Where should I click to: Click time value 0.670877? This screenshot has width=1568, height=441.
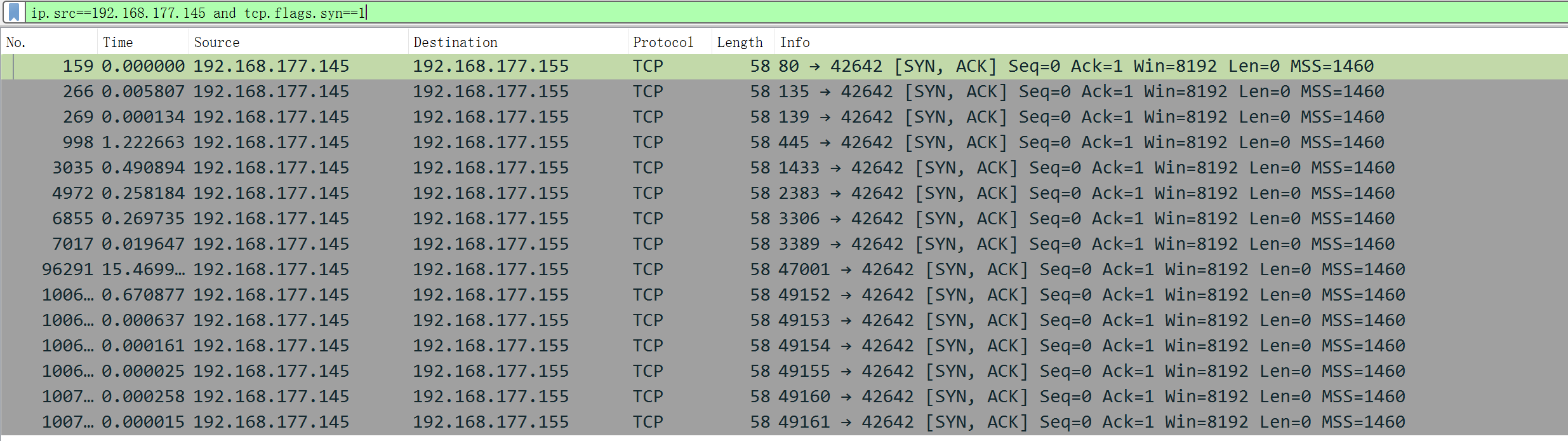click(143, 295)
